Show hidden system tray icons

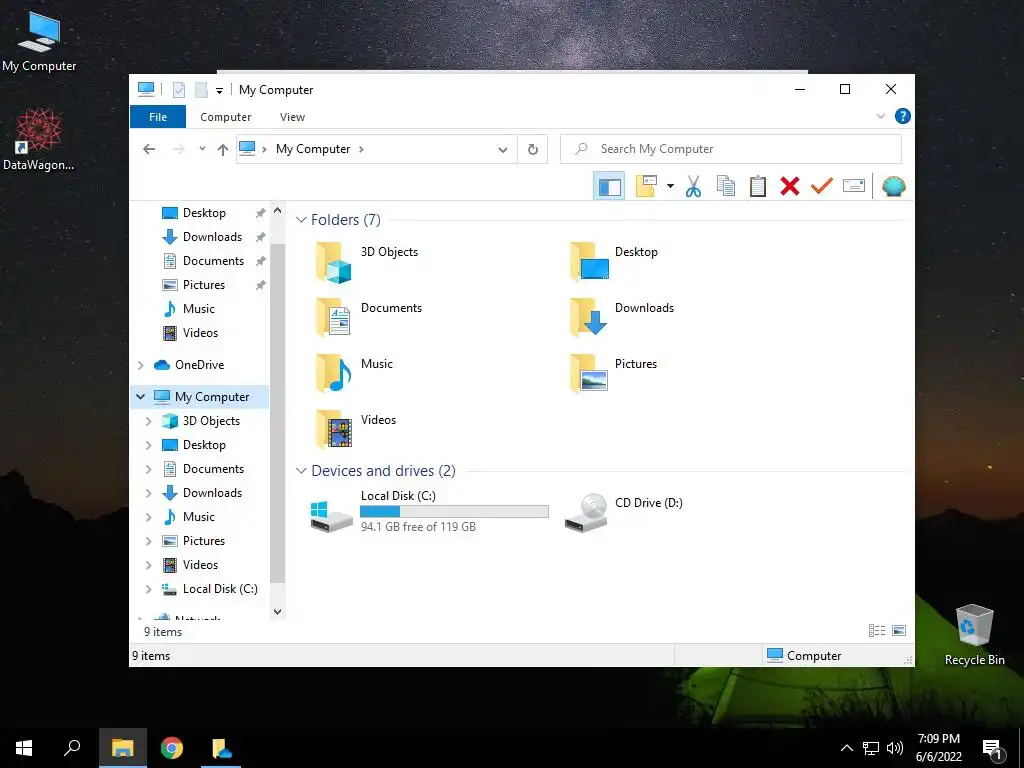tap(846, 748)
